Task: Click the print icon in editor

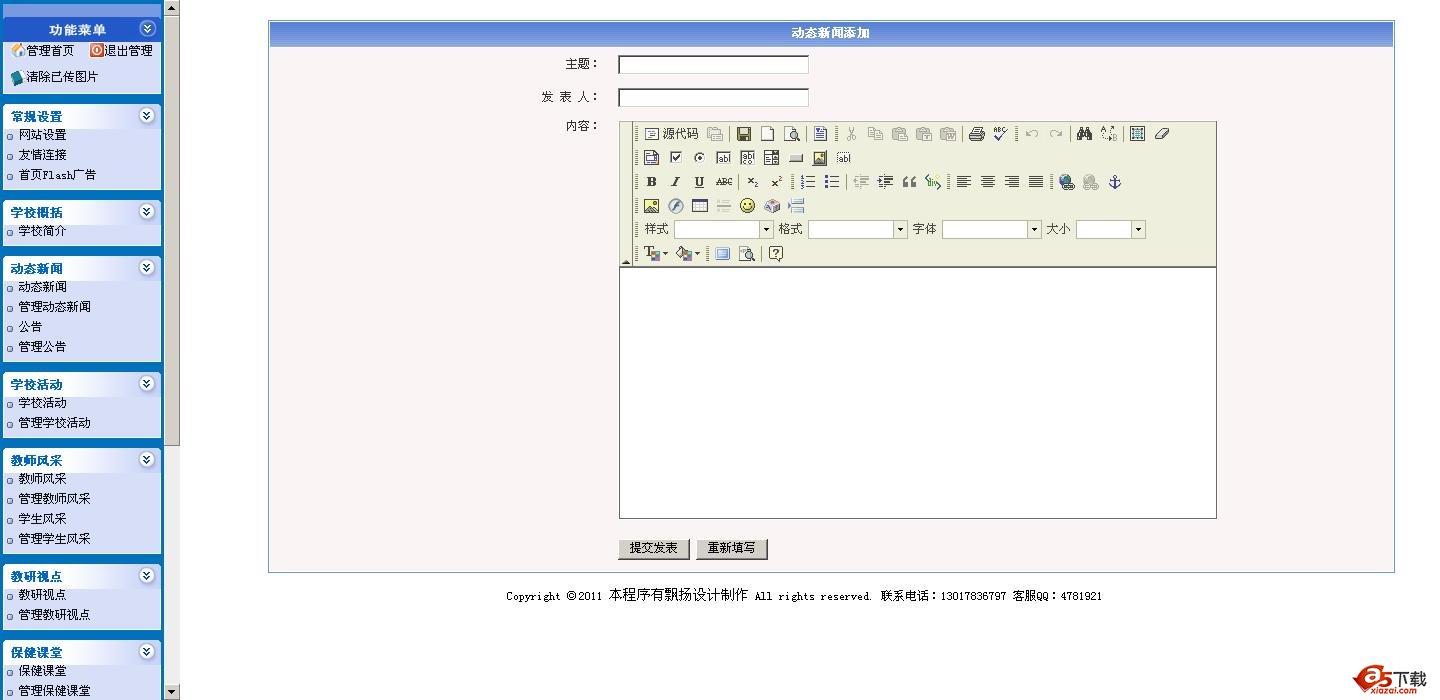Action: 976,134
